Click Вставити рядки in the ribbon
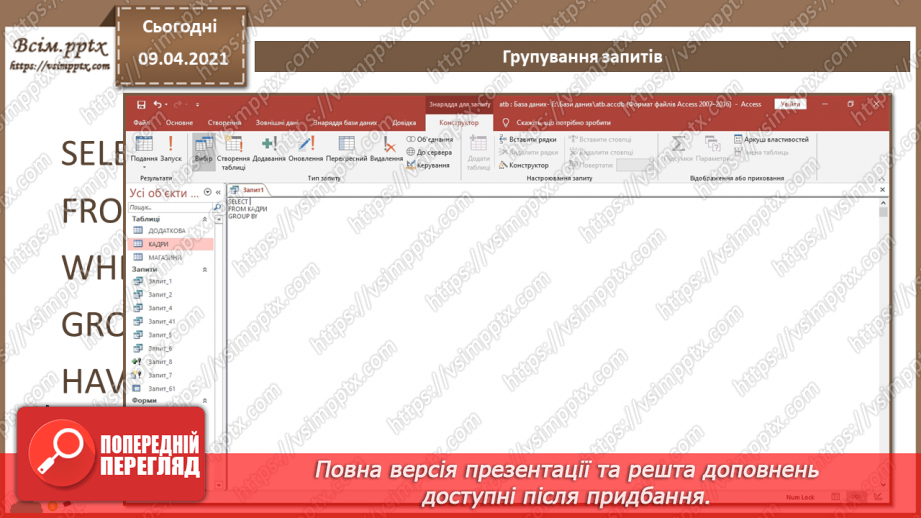Screen dimensions: 921x518 pos(527,139)
